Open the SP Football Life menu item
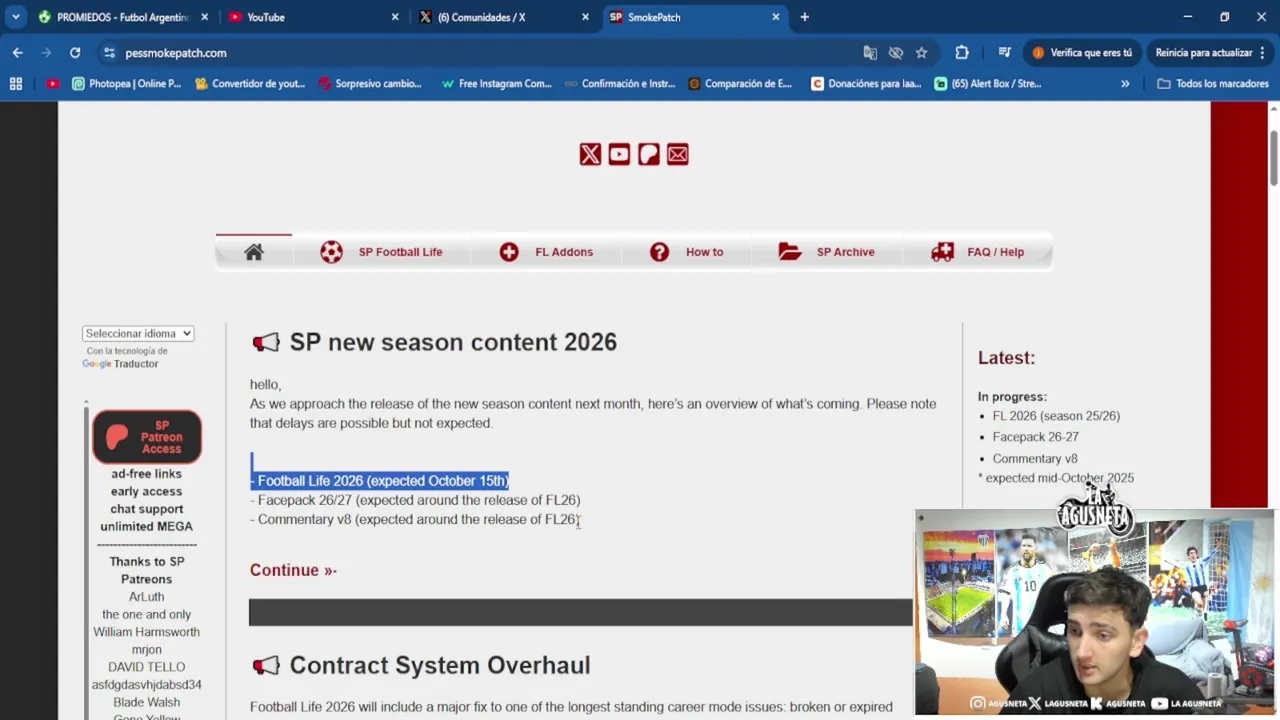 [x=400, y=252]
